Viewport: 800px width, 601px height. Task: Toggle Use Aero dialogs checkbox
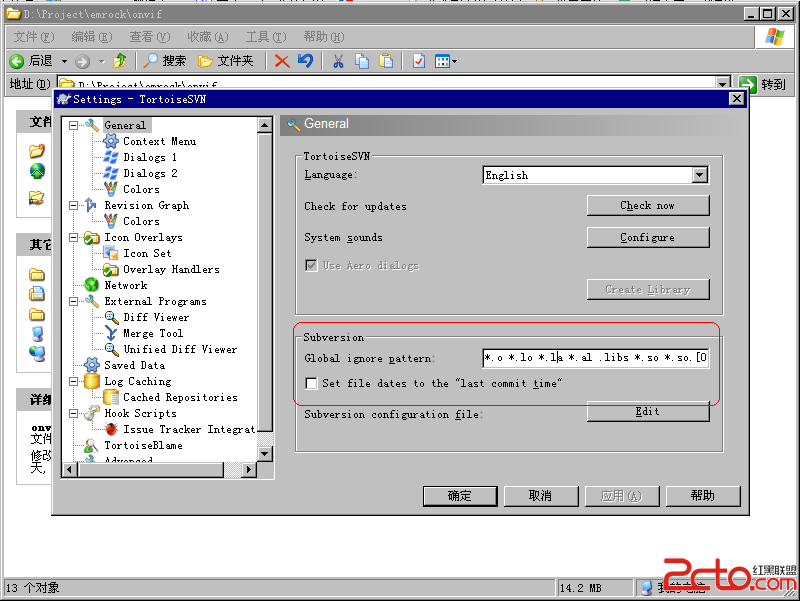point(311,265)
